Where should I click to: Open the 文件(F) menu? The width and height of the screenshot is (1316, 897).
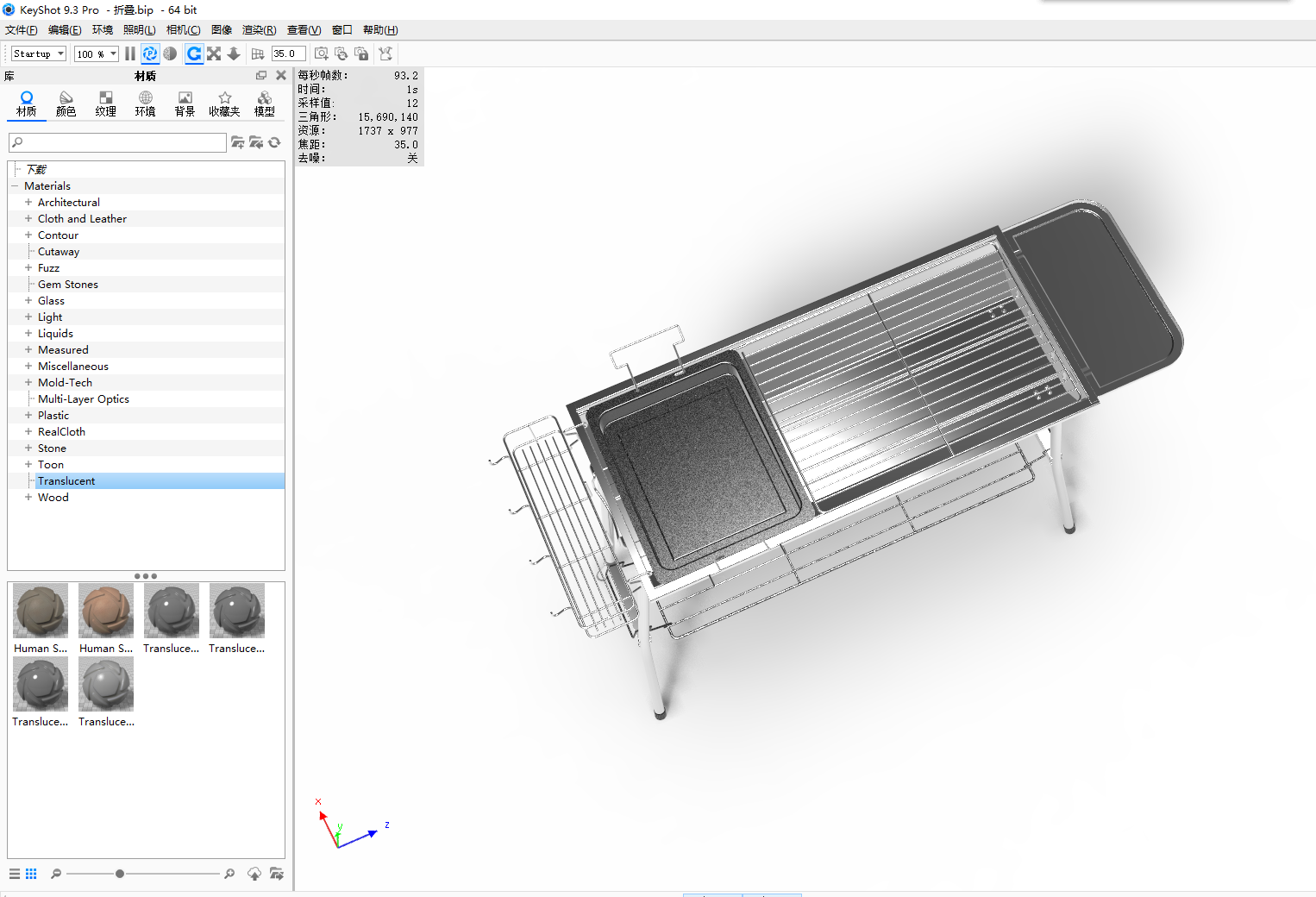tap(22, 30)
